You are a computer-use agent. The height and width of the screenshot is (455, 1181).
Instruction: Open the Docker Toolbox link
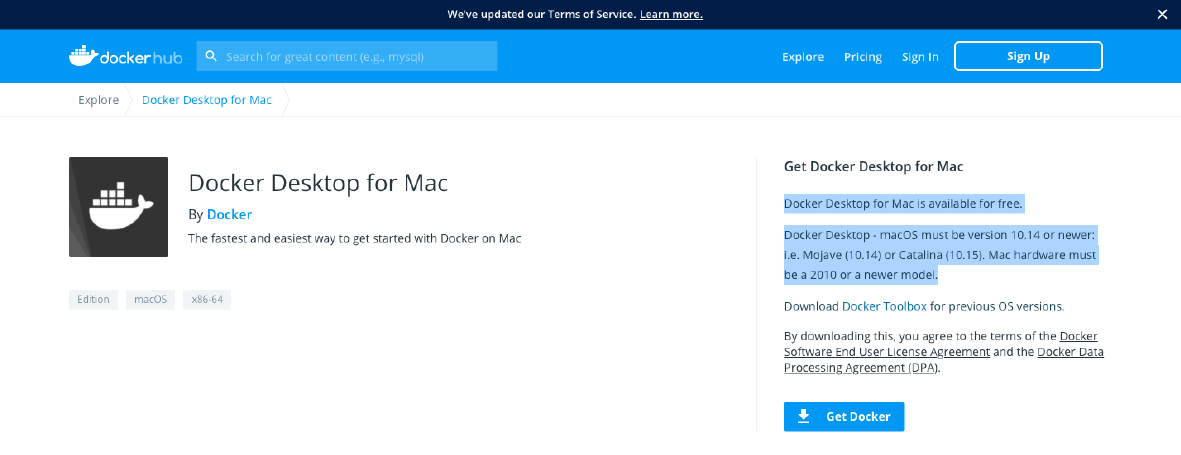[884, 307]
